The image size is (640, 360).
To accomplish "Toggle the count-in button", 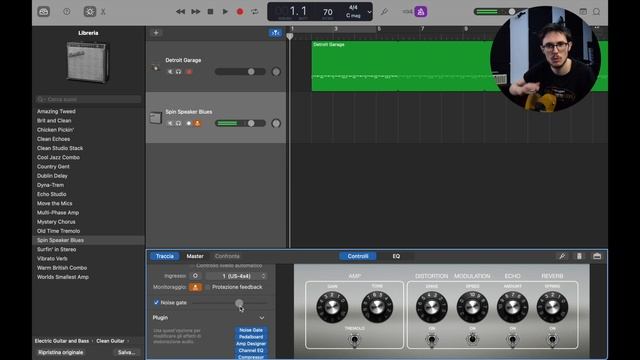I will coord(407,12).
